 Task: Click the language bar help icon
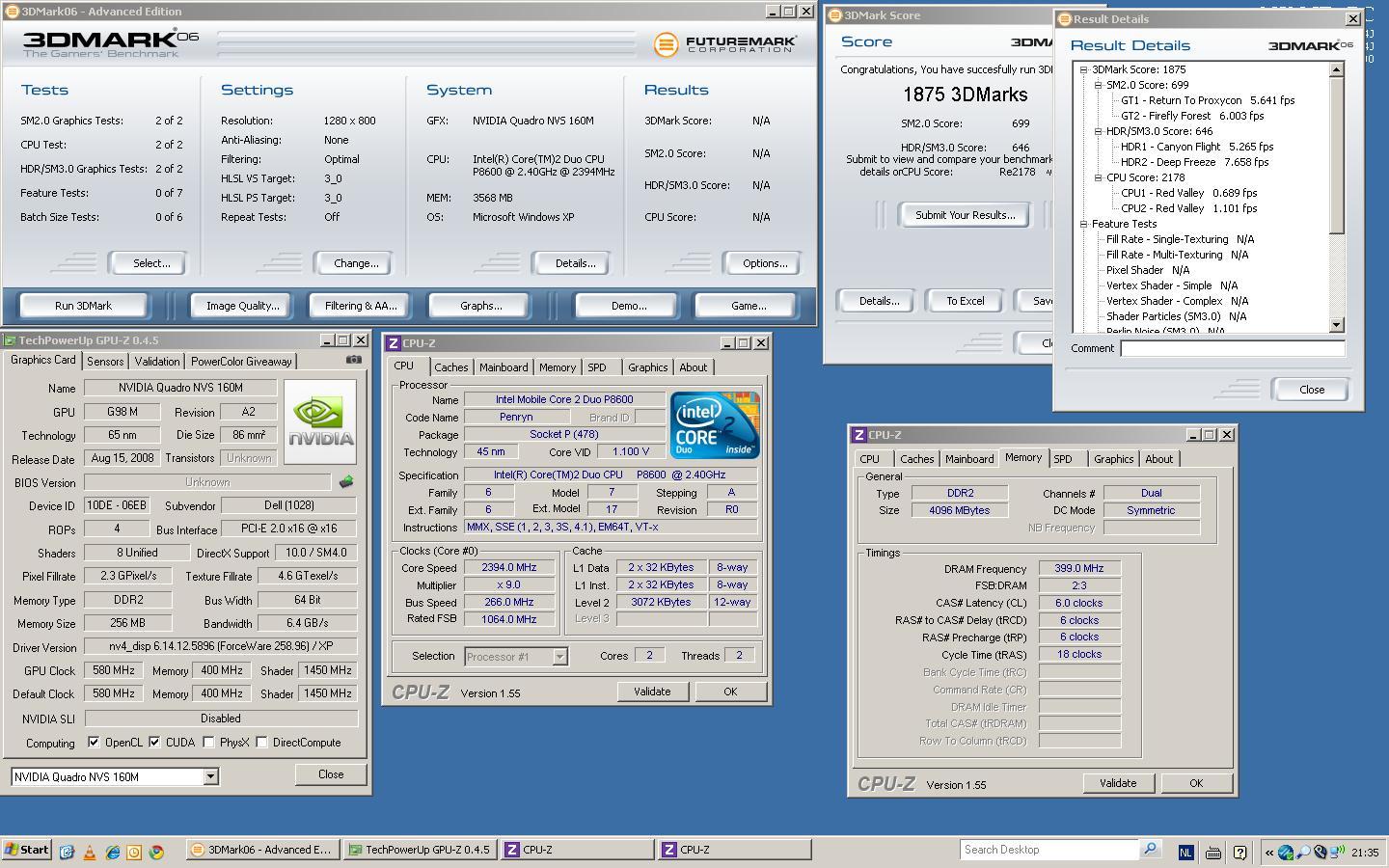pos(1240,853)
